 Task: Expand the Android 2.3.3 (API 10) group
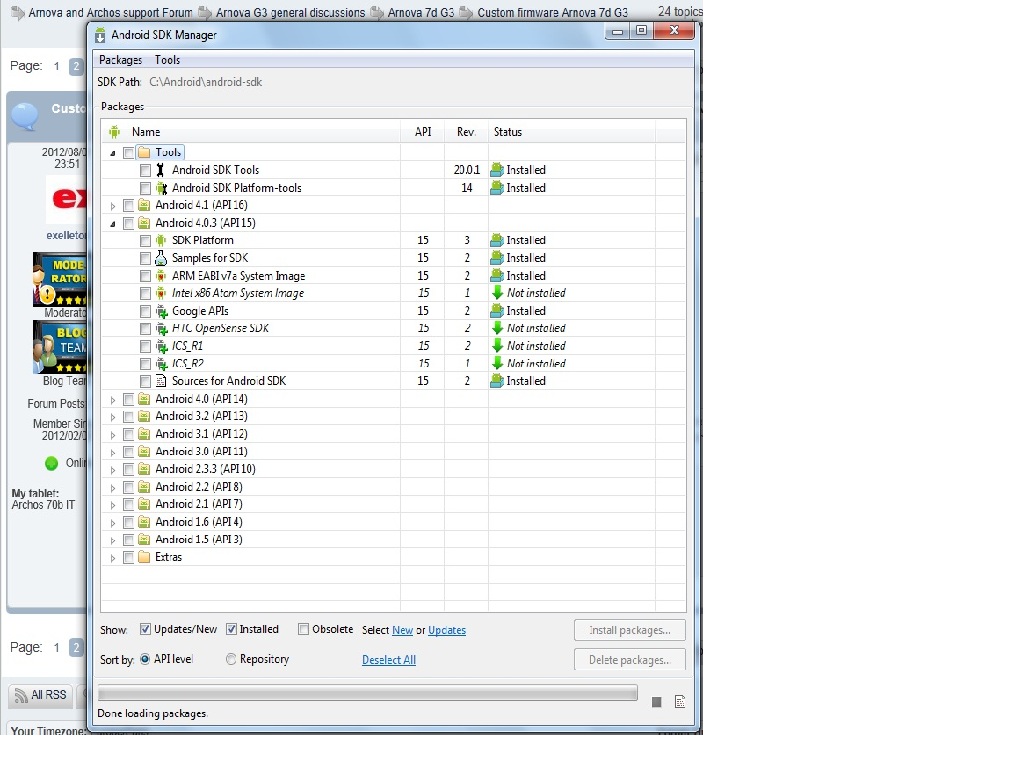point(113,470)
